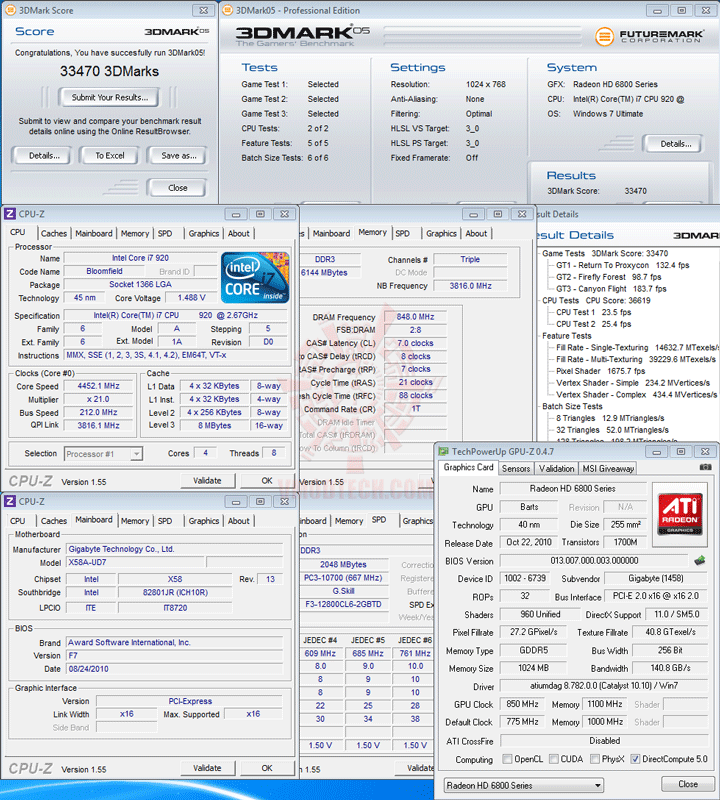The width and height of the screenshot is (720, 800).
Task: Click OK in the CPU-tab CPU-Z window
Action: click(x=267, y=481)
